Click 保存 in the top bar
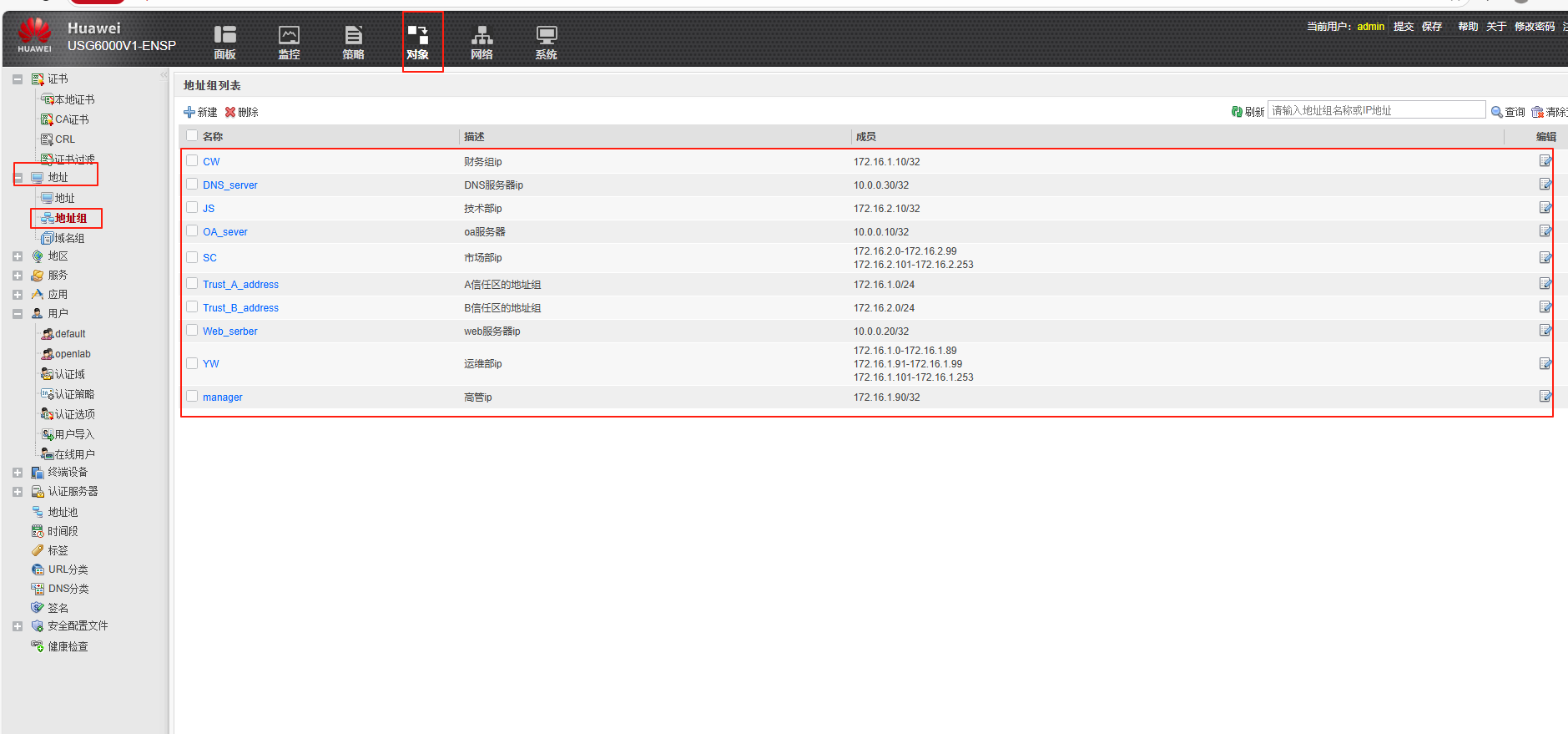 click(1432, 27)
